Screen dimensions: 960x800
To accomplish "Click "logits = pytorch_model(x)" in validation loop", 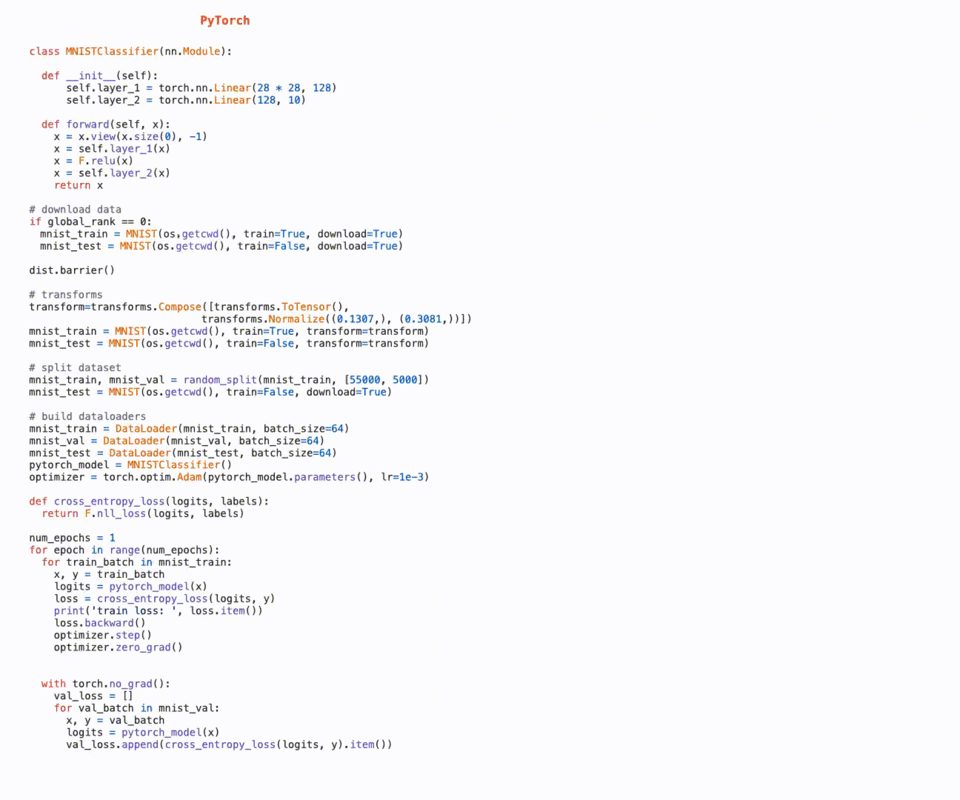I will [143, 733].
